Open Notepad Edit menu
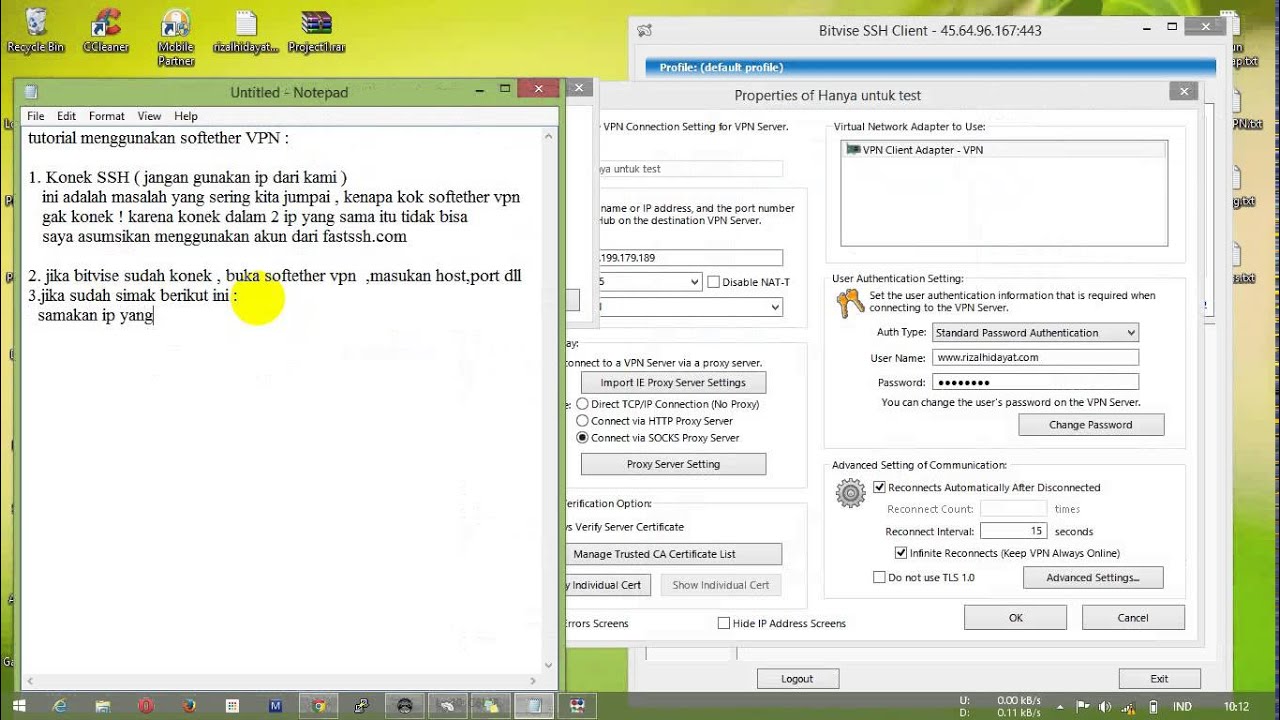 [66, 116]
